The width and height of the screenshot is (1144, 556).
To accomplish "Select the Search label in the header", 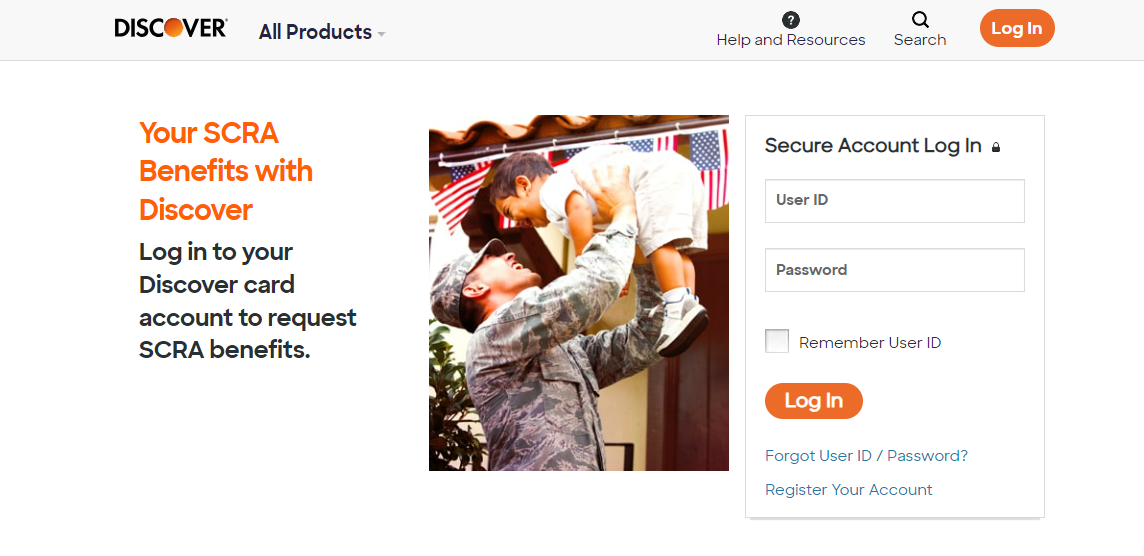I will [x=920, y=40].
